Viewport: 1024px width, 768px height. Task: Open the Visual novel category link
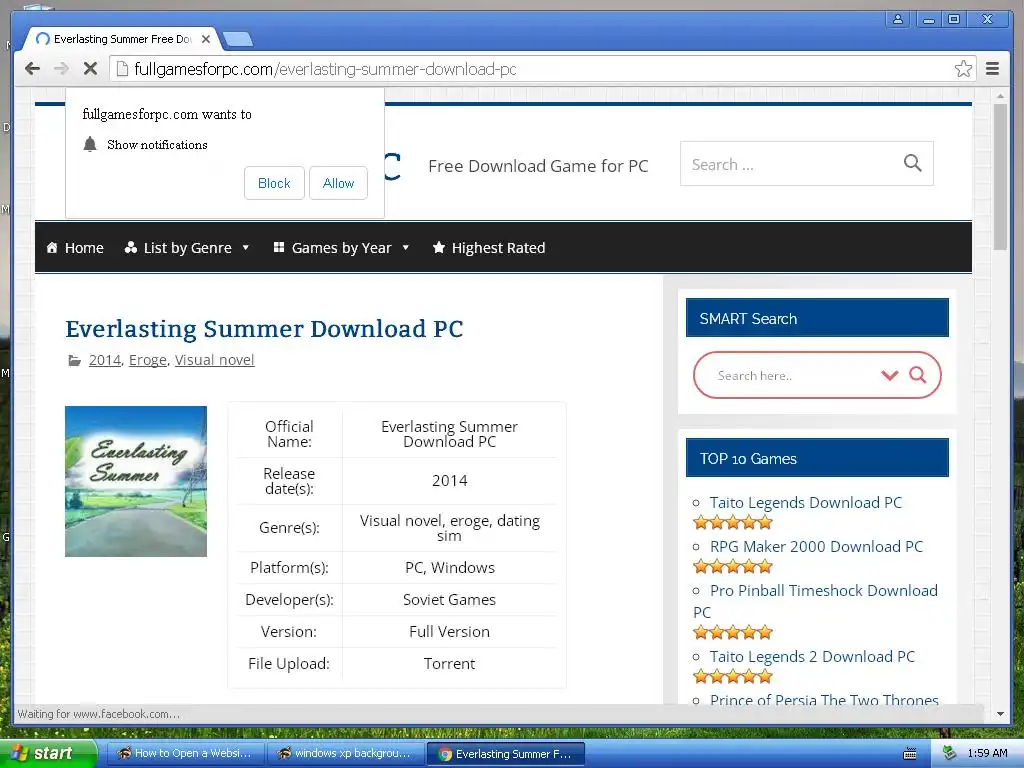tap(214, 360)
